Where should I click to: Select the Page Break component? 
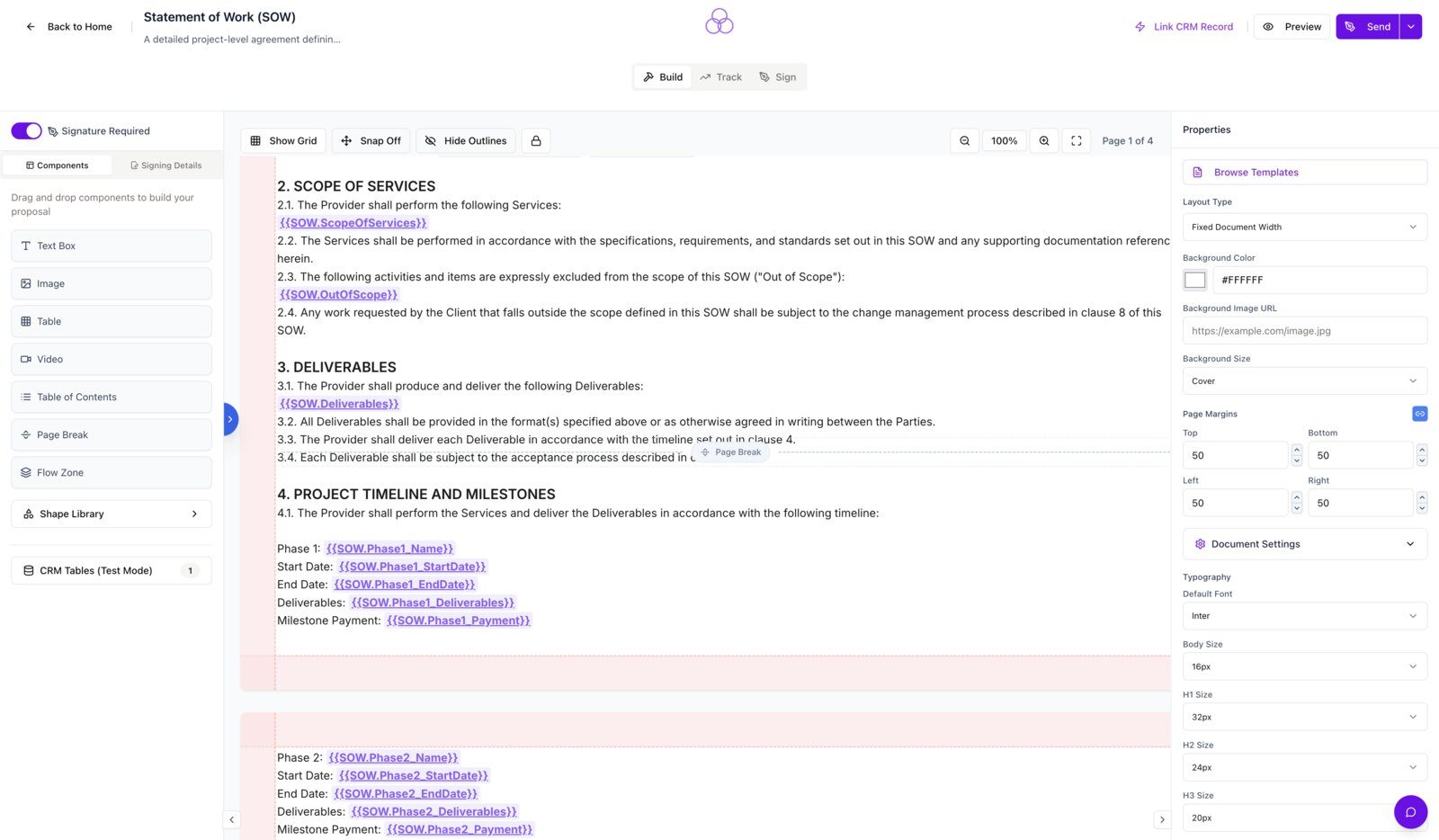[112, 434]
